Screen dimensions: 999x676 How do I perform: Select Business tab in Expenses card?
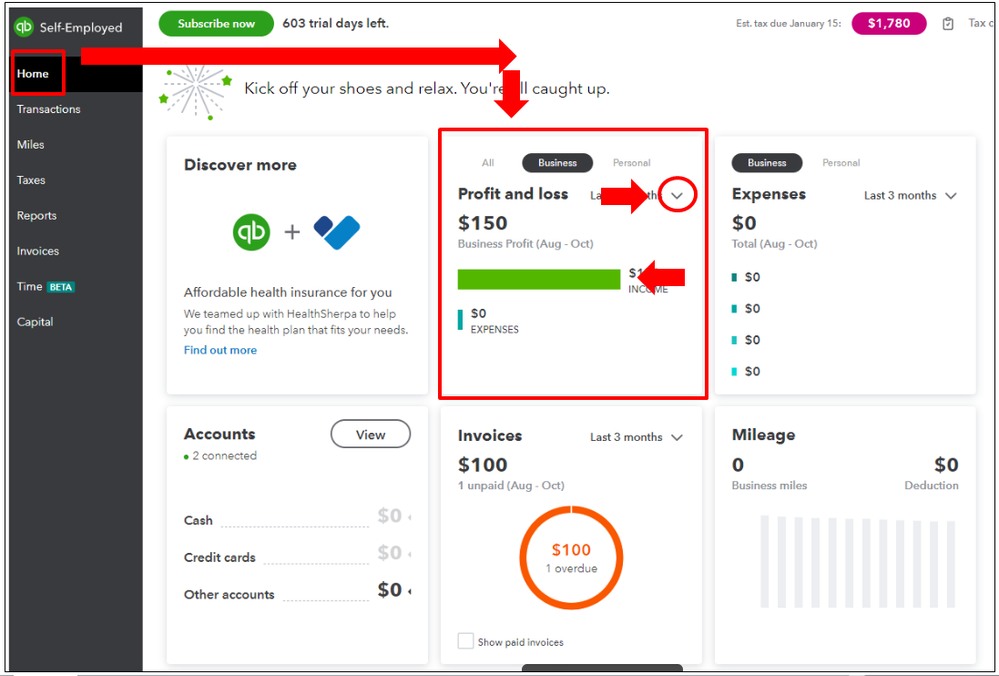pyautogui.click(x=766, y=162)
